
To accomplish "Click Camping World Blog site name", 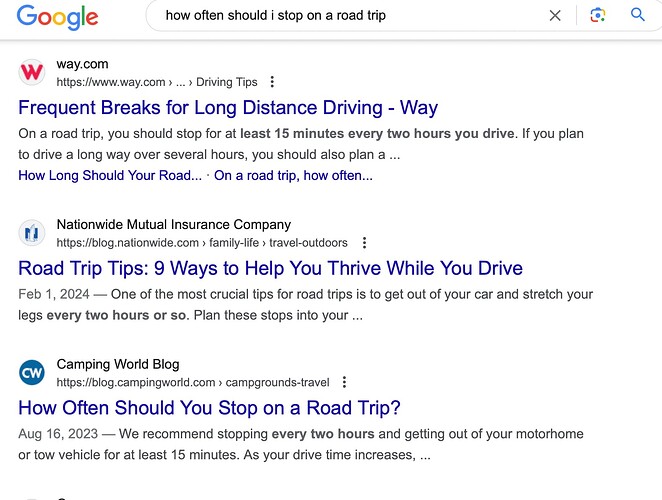I will pyautogui.click(x=118, y=365).
